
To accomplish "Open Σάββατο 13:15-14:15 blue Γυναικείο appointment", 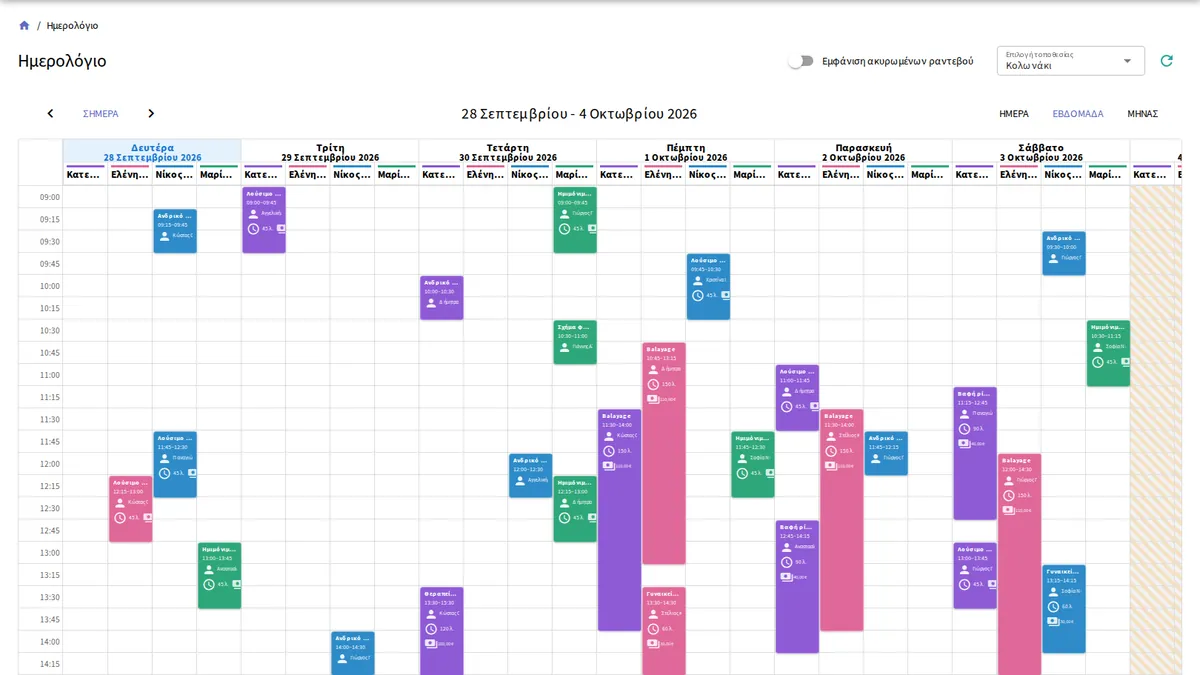I will pyautogui.click(x=1064, y=609).
